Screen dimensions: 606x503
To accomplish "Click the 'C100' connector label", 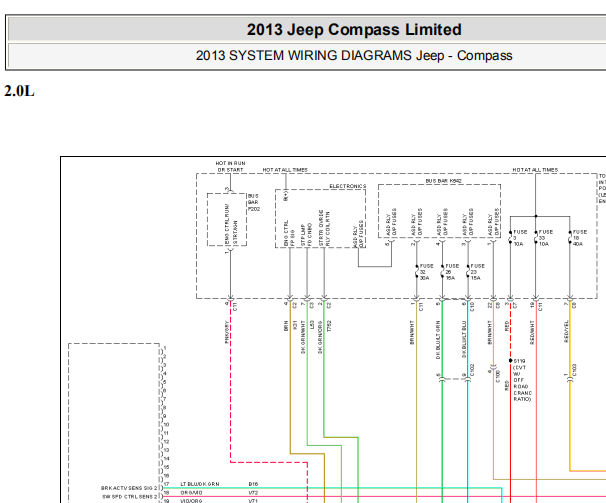I will click(498, 376).
